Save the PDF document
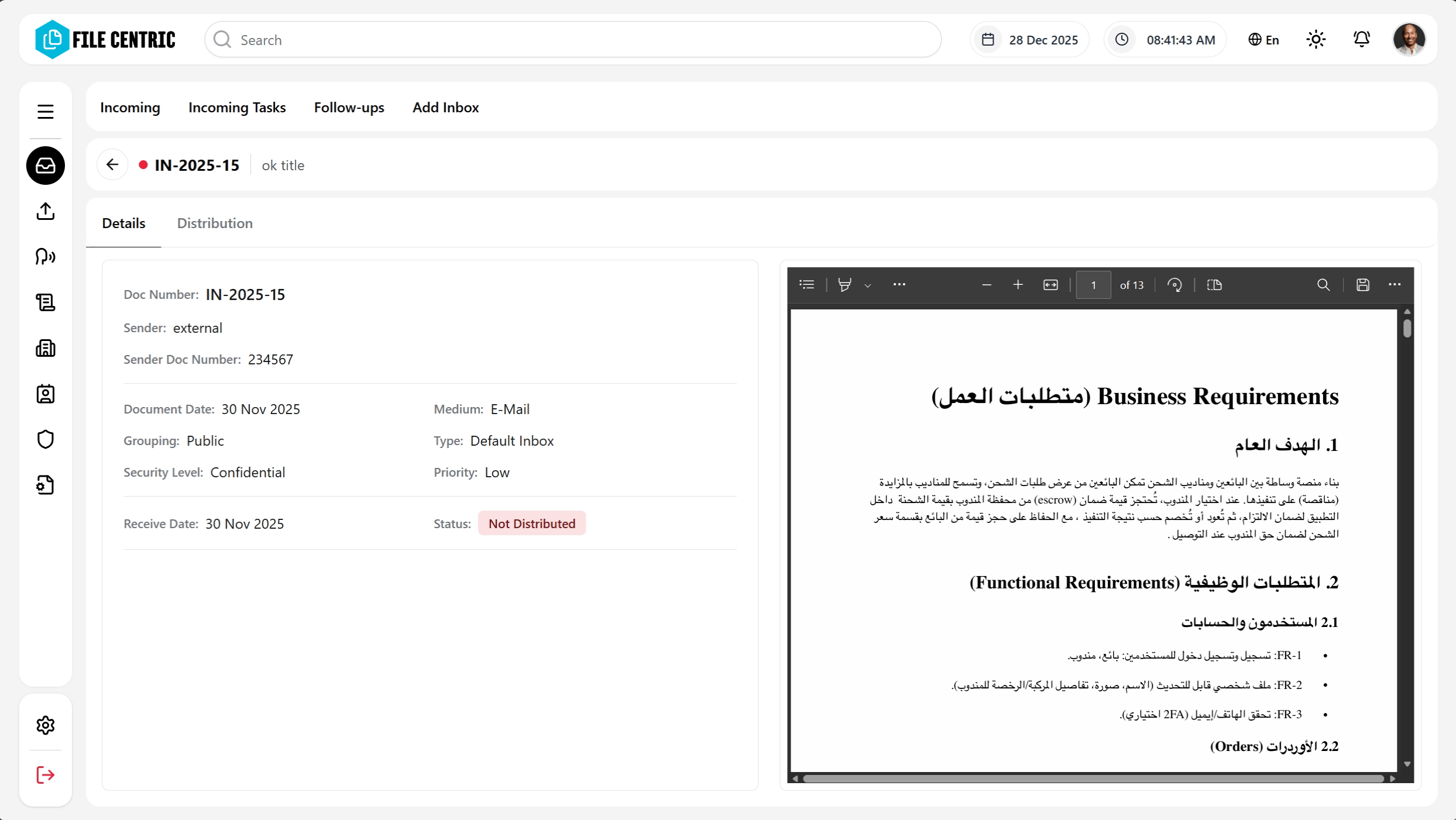The height and width of the screenshot is (820, 1456). [x=1363, y=285]
